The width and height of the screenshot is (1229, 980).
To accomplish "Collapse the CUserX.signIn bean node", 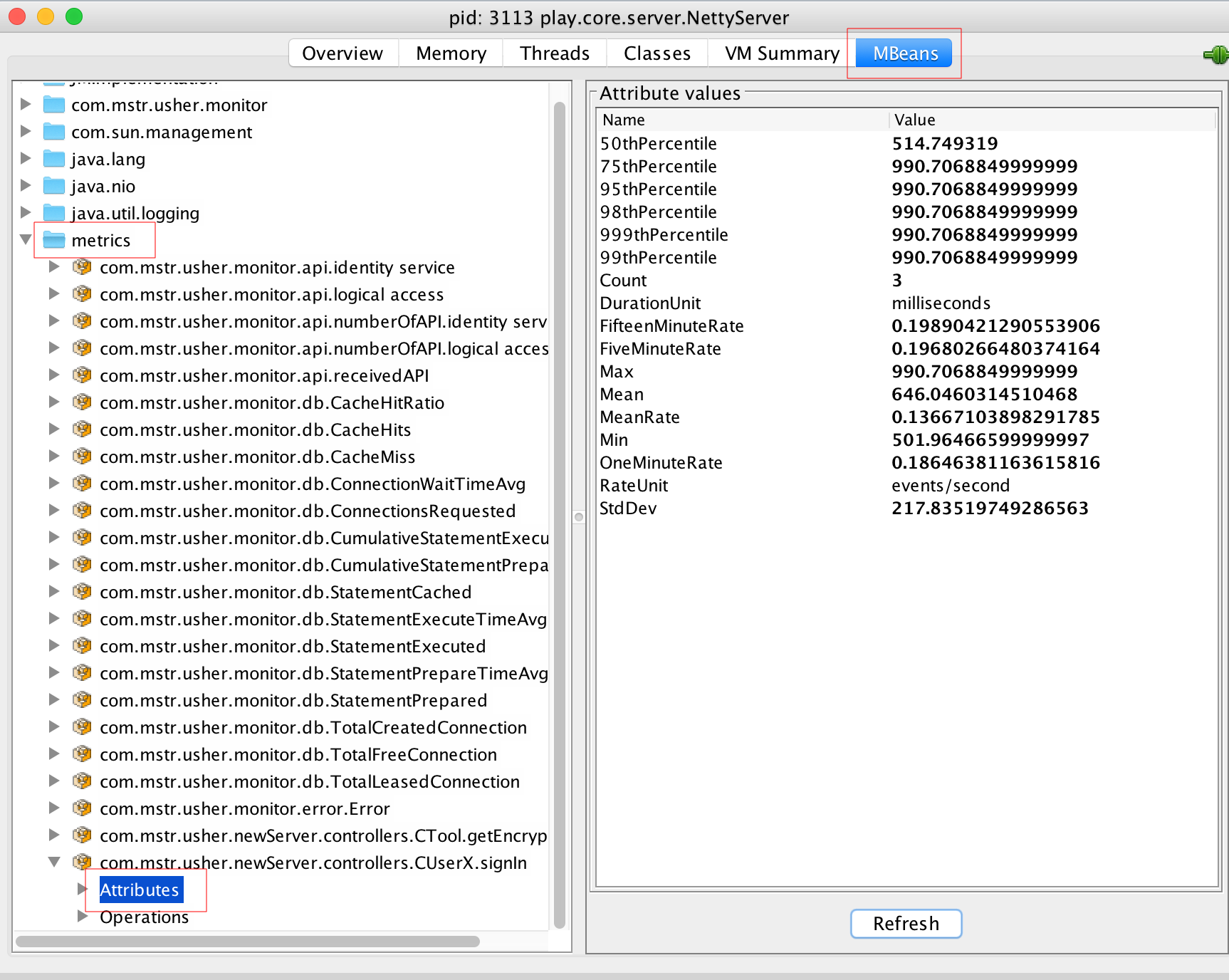I will pos(54,862).
